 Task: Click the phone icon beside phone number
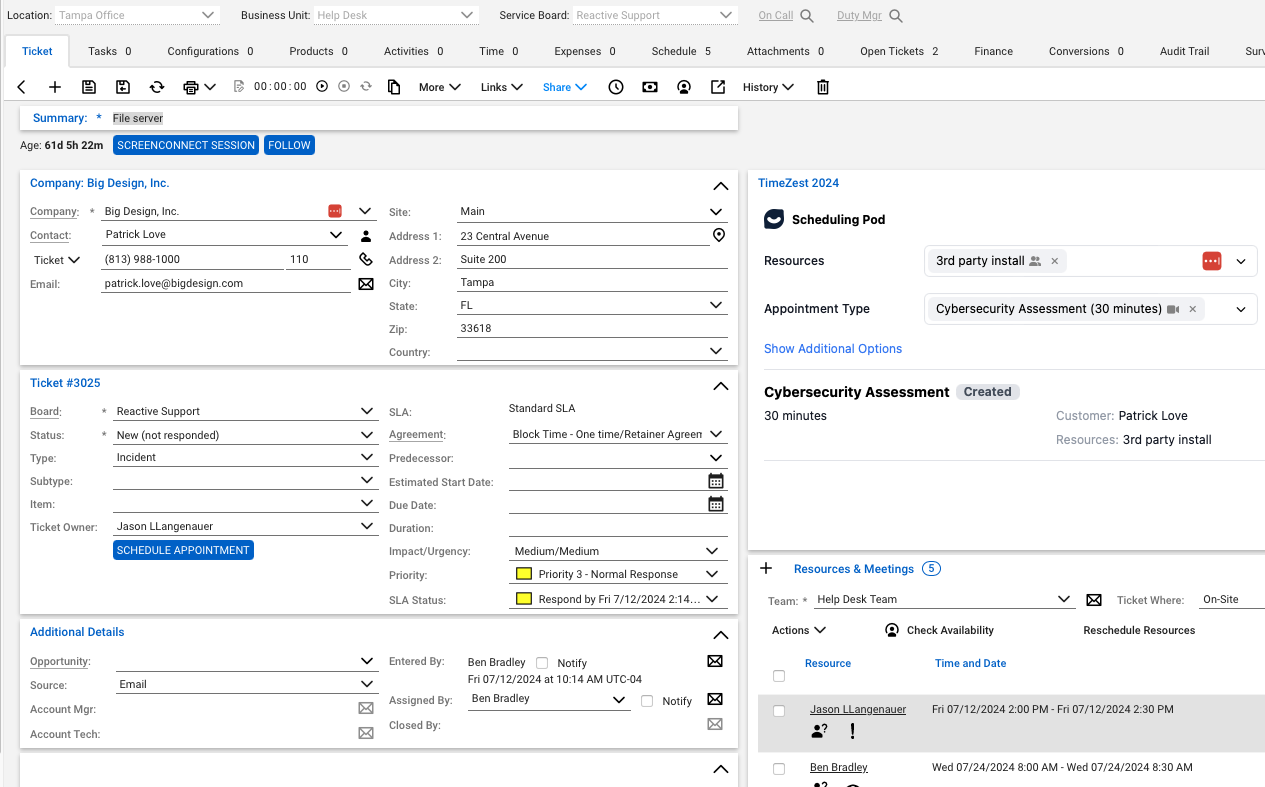tap(366, 260)
